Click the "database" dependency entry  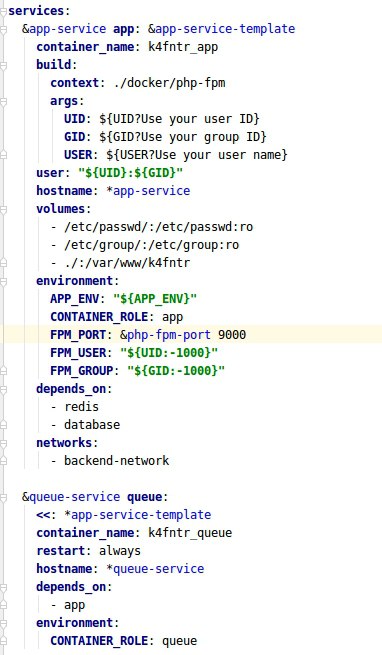[x=92, y=425]
